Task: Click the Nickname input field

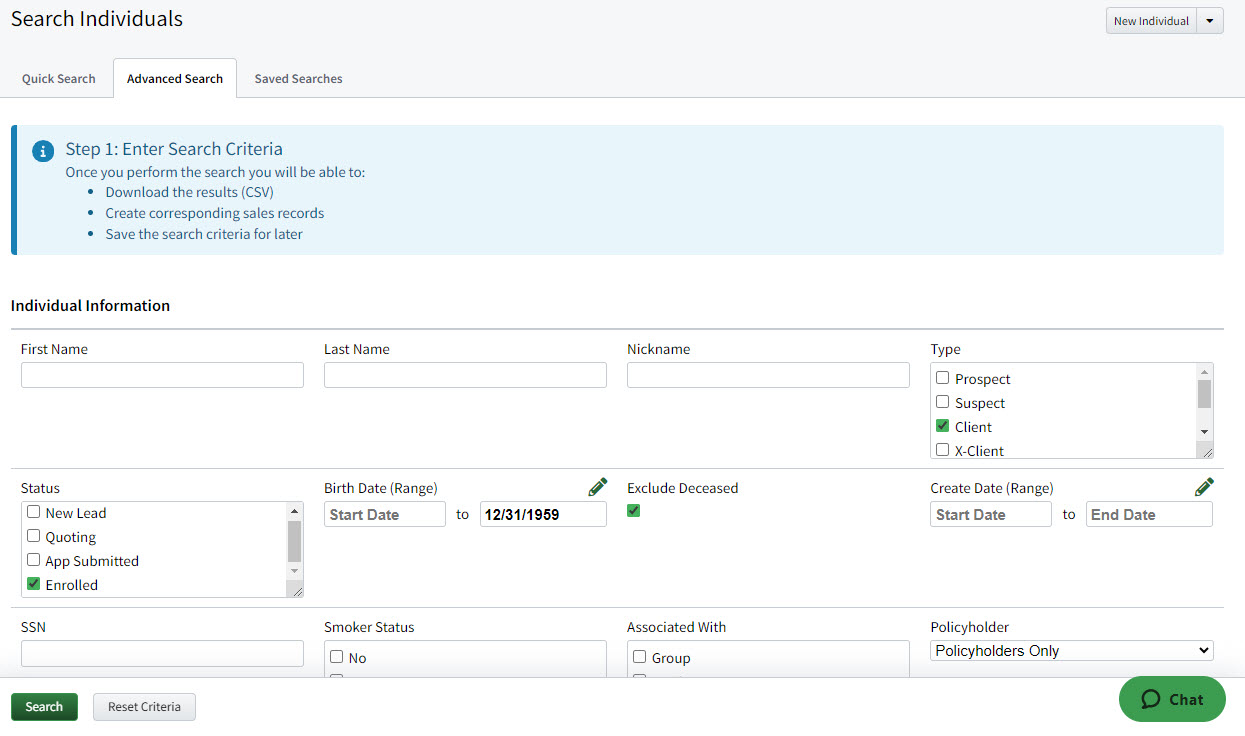Action: (768, 375)
